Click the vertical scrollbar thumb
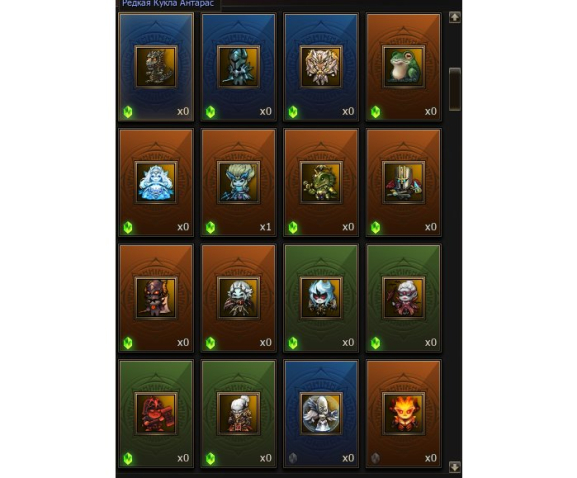Viewport: 577px width, 478px height. coord(455,89)
